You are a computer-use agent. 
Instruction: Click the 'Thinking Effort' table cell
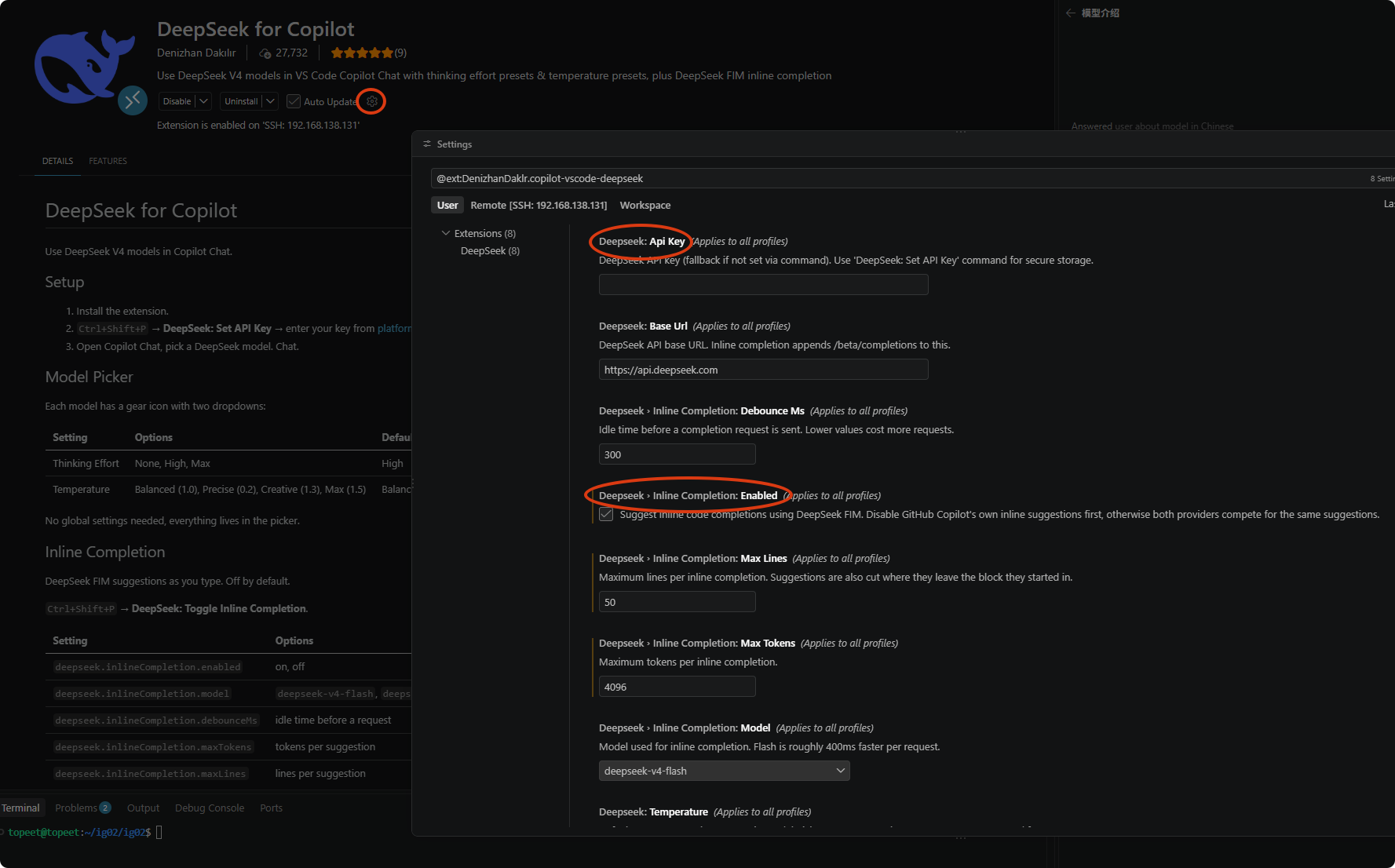tap(86, 463)
